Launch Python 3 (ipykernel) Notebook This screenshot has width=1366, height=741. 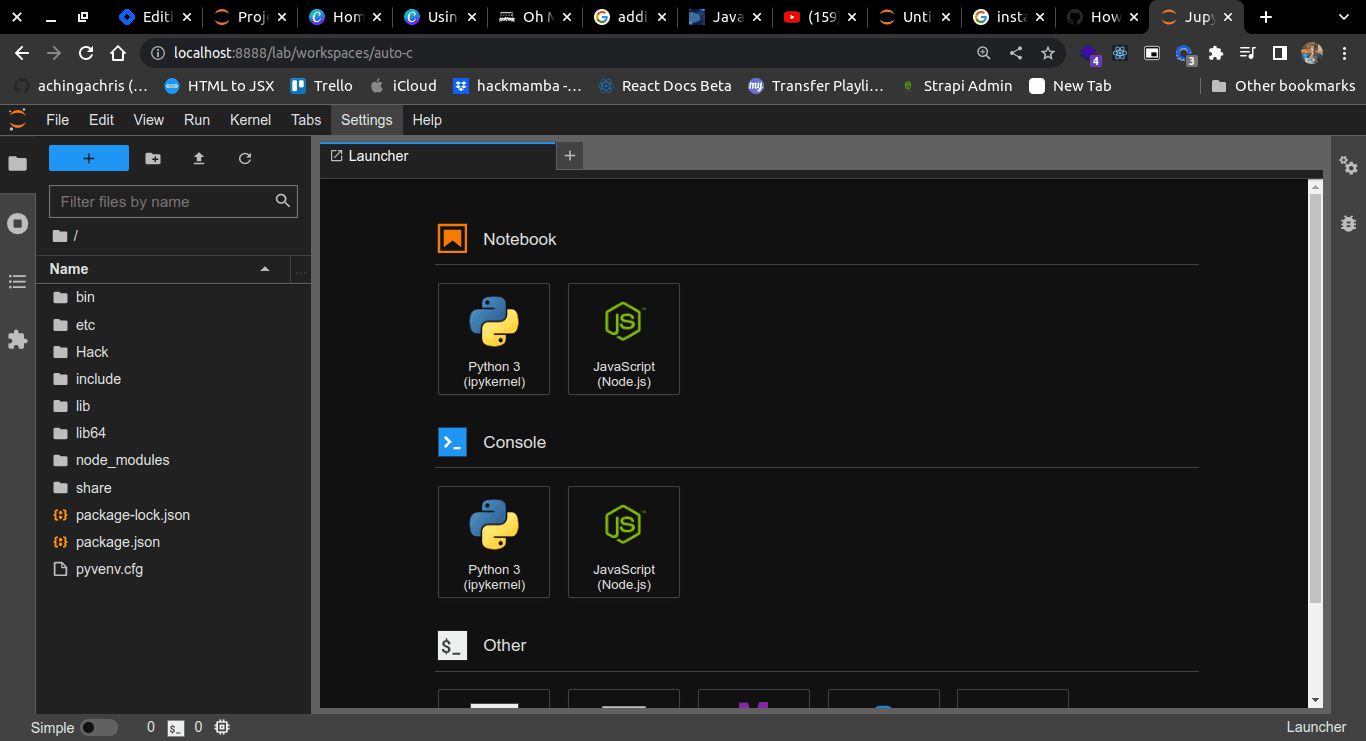494,339
